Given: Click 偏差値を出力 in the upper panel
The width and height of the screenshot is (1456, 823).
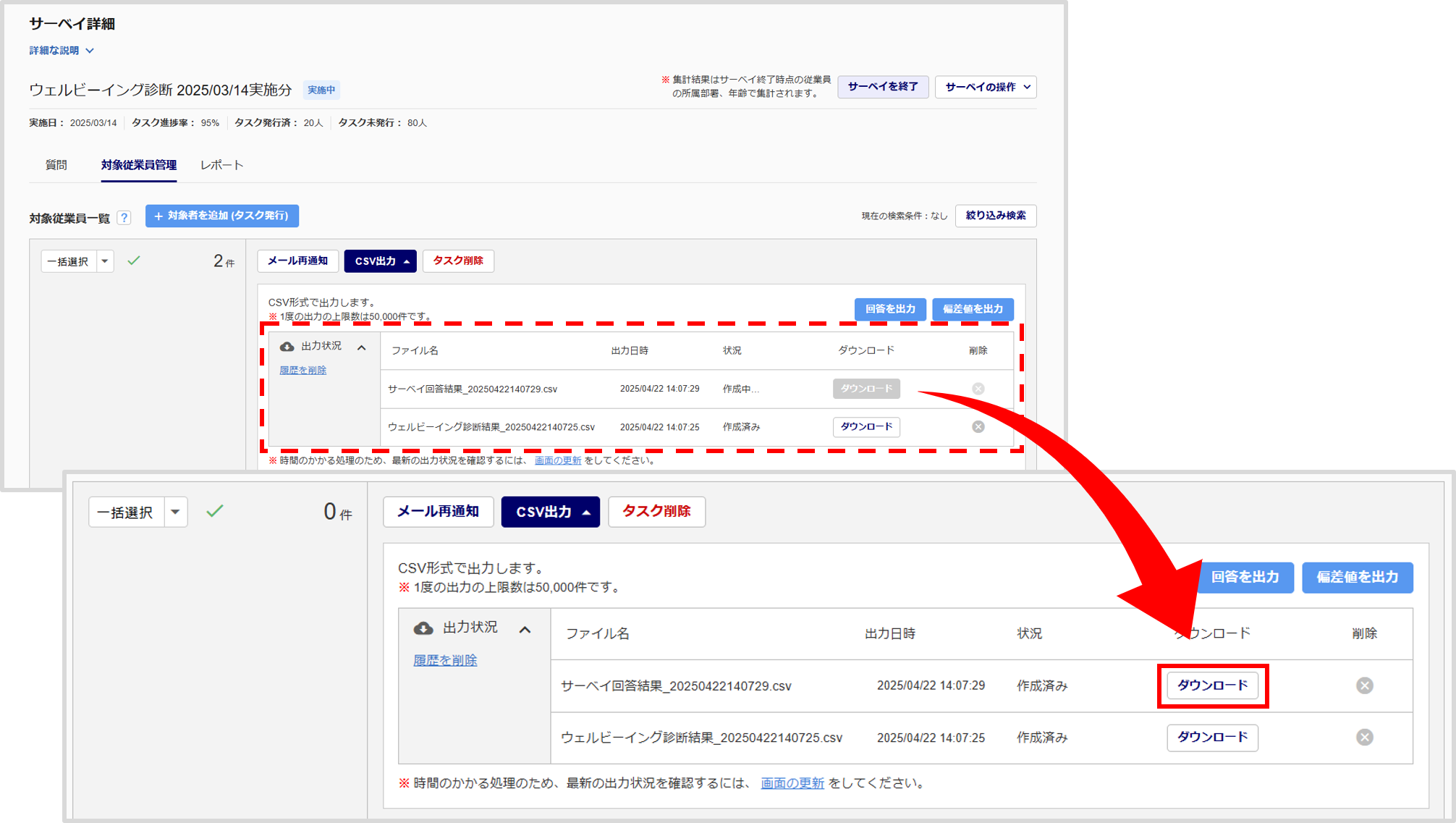Looking at the screenshot, I should click(973, 309).
